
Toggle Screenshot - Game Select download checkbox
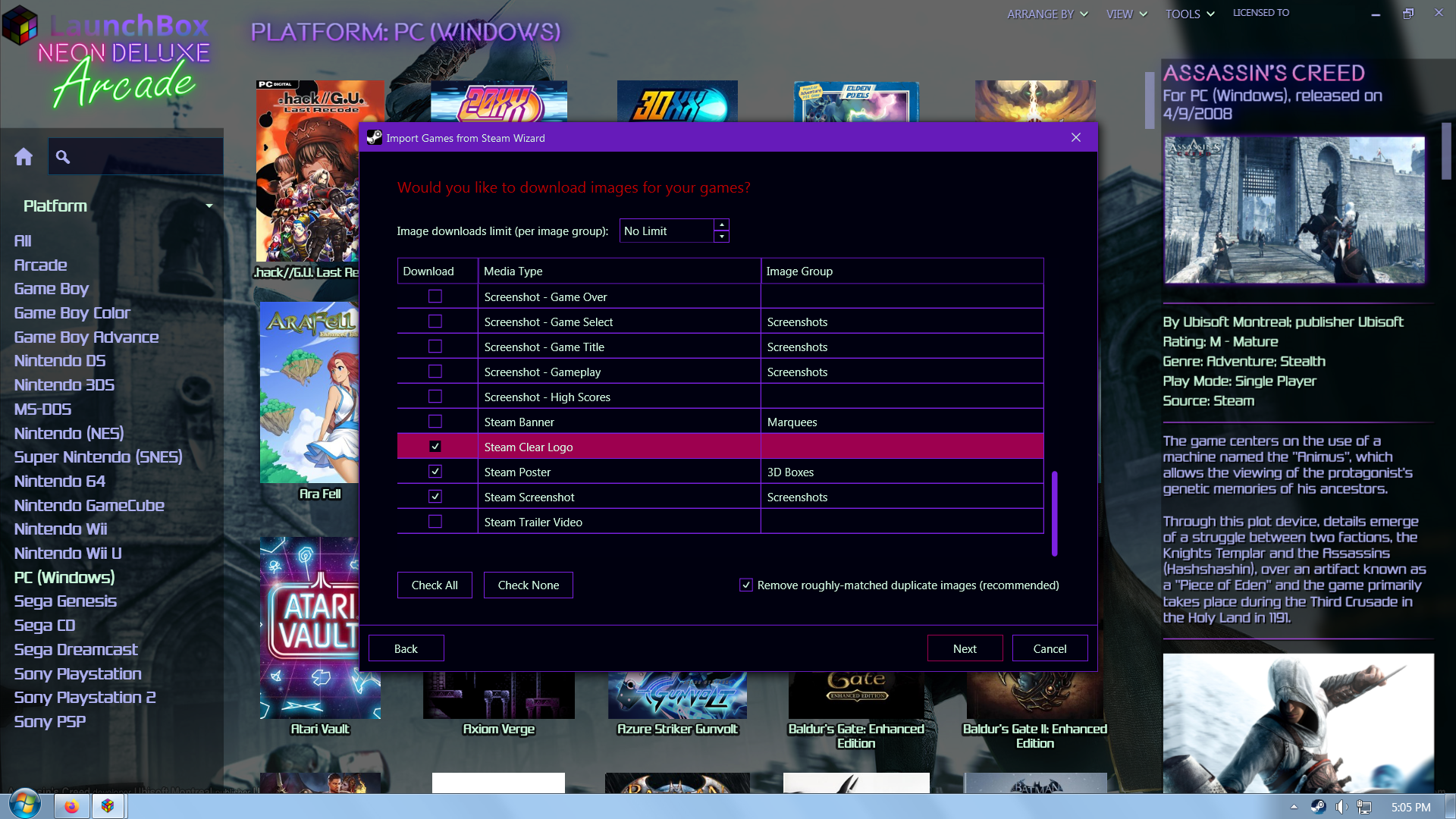(x=435, y=322)
